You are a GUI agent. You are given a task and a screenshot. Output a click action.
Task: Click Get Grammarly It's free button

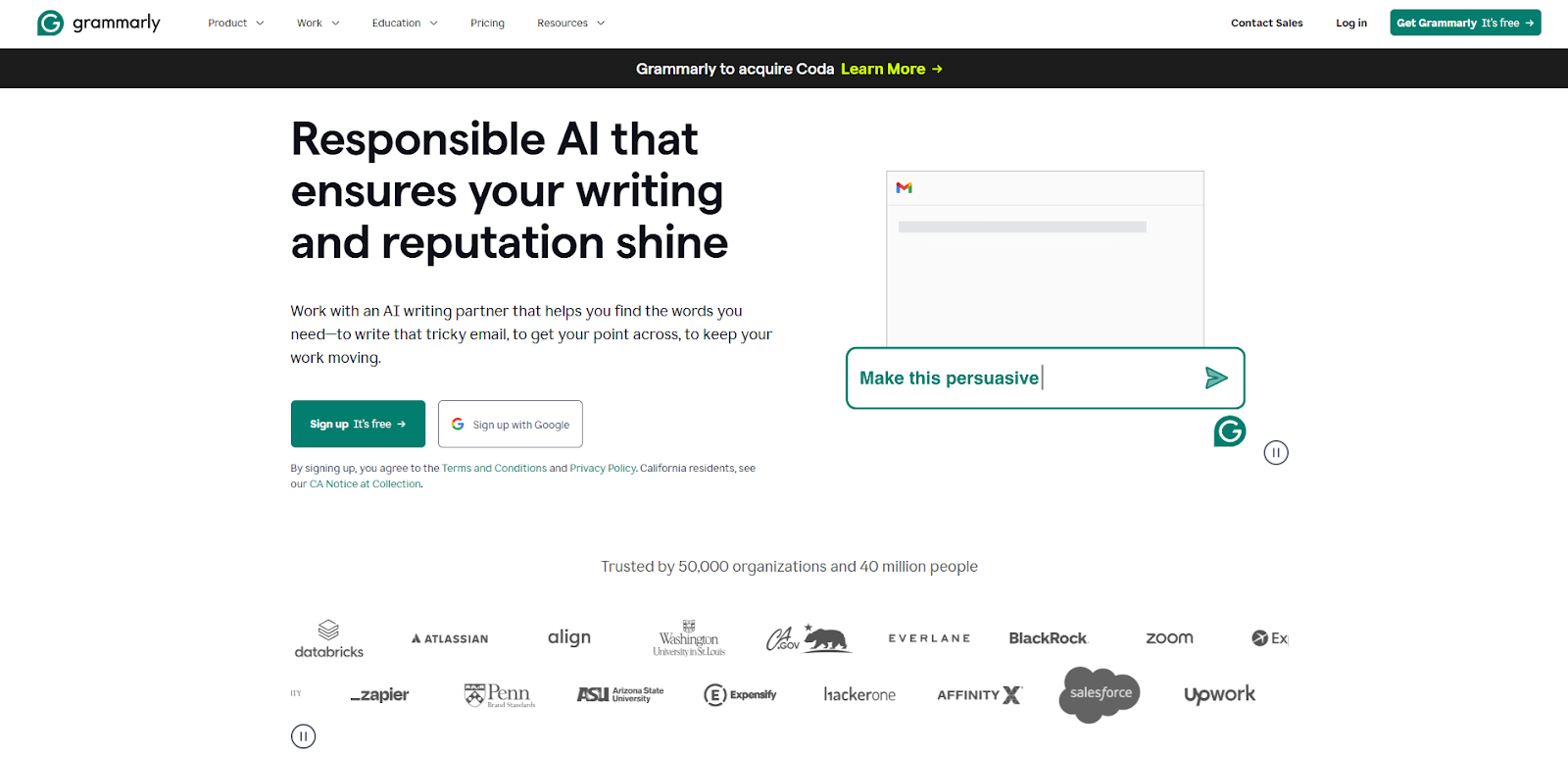click(x=1465, y=23)
